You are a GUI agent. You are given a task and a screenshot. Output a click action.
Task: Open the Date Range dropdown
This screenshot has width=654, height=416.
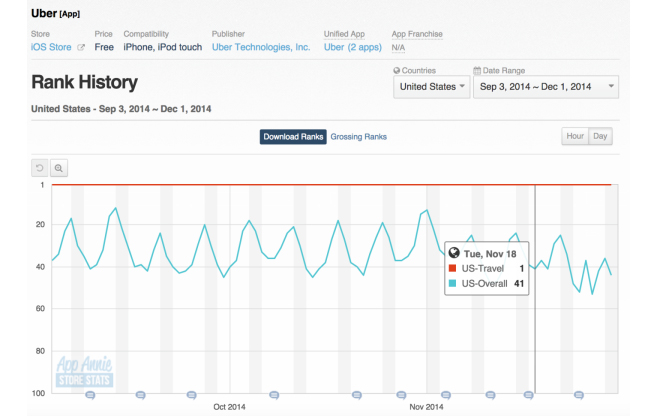544,87
